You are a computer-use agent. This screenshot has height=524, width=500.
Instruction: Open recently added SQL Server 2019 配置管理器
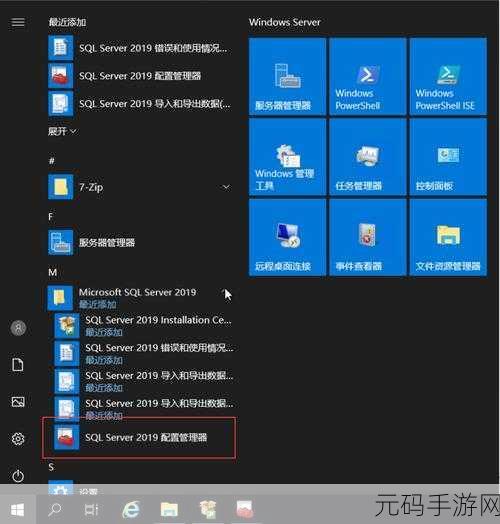(140, 76)
